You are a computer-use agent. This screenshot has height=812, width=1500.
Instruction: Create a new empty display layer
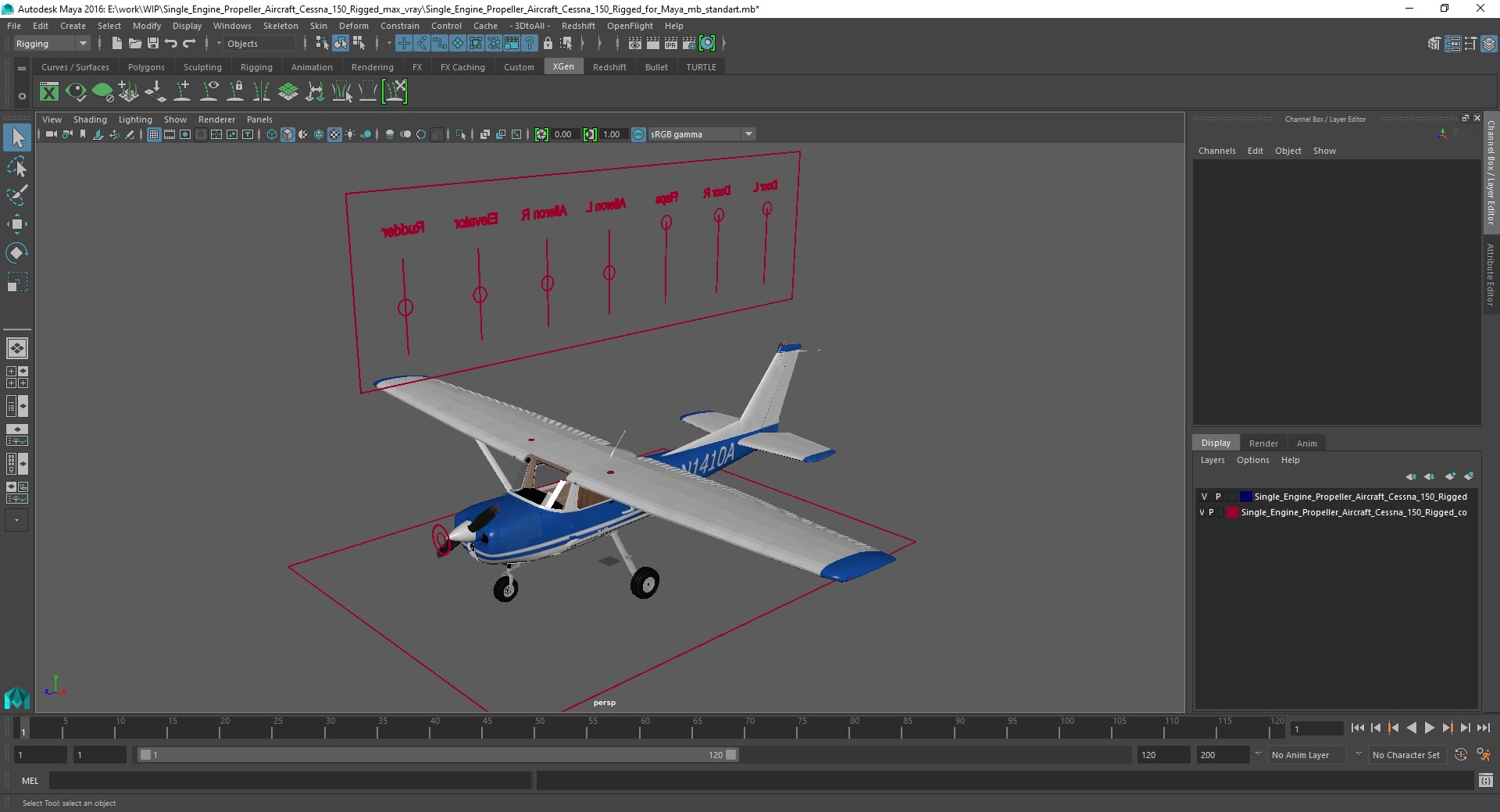[1450, 476]
